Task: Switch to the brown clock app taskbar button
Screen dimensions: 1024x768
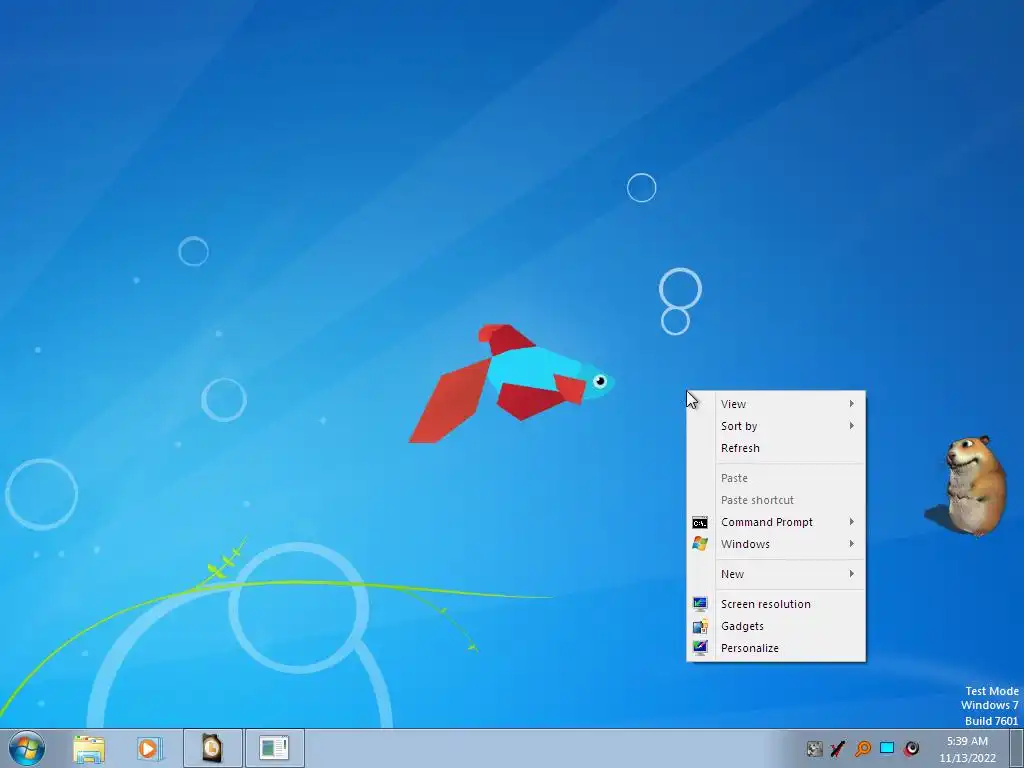Action: point(213,748)
